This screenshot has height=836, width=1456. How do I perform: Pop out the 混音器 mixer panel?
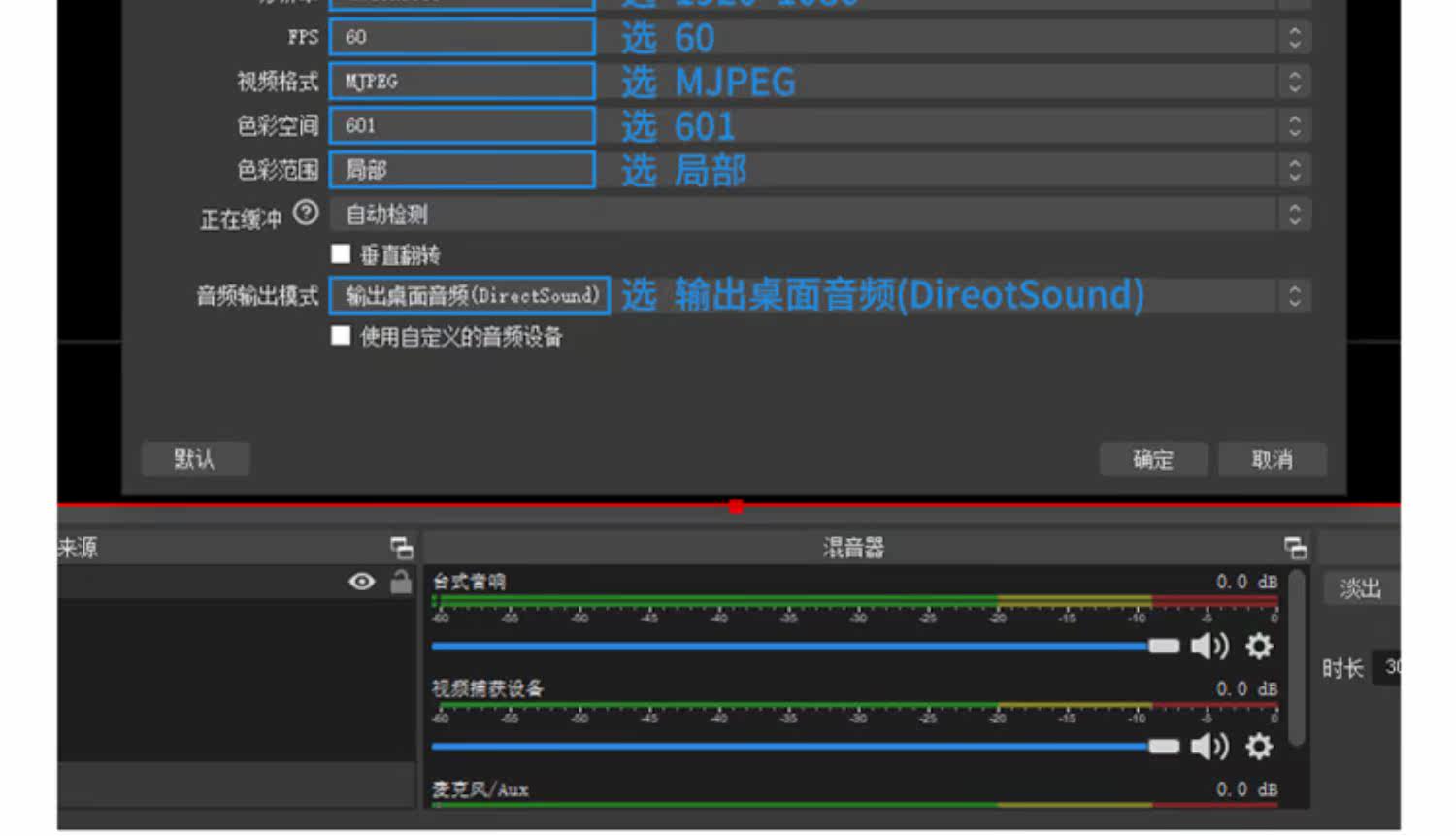click(x=1295, y=548)
